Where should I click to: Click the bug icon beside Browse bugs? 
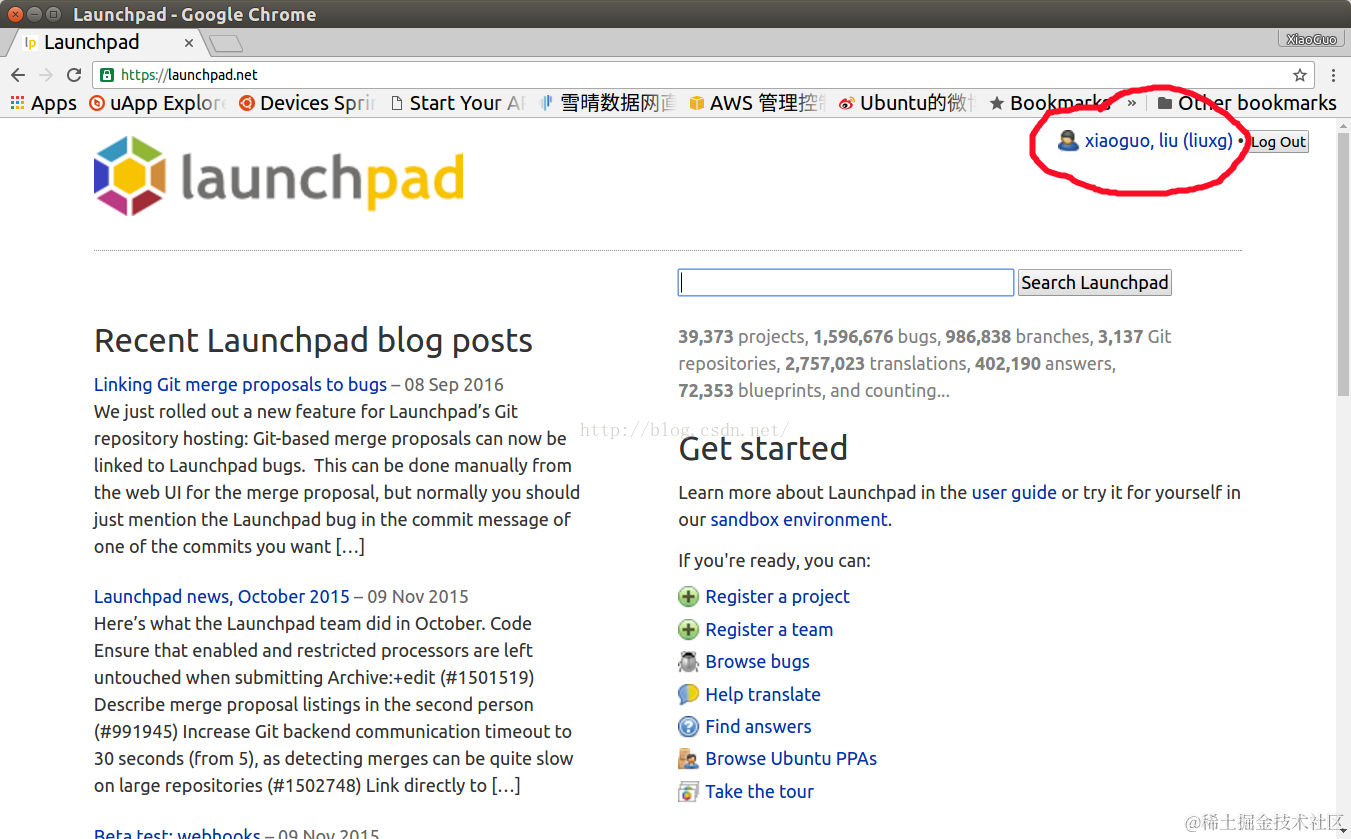[688, 662]
